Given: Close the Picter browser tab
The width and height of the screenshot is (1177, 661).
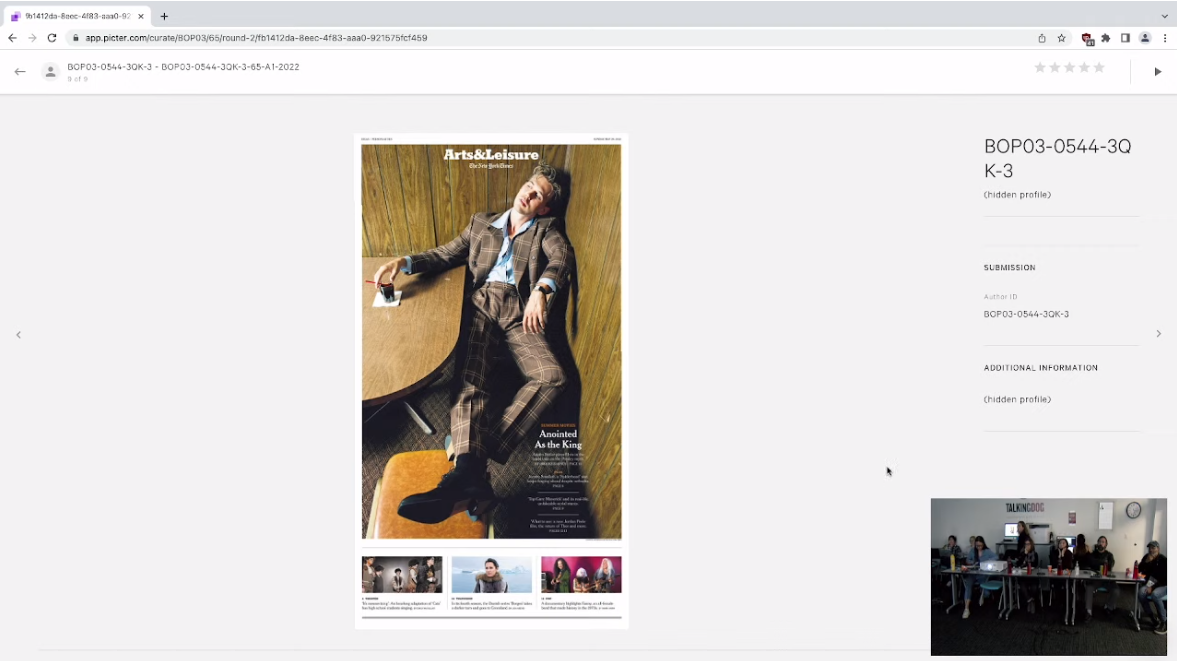Looking at the screenshot, I should pos(140,16).
